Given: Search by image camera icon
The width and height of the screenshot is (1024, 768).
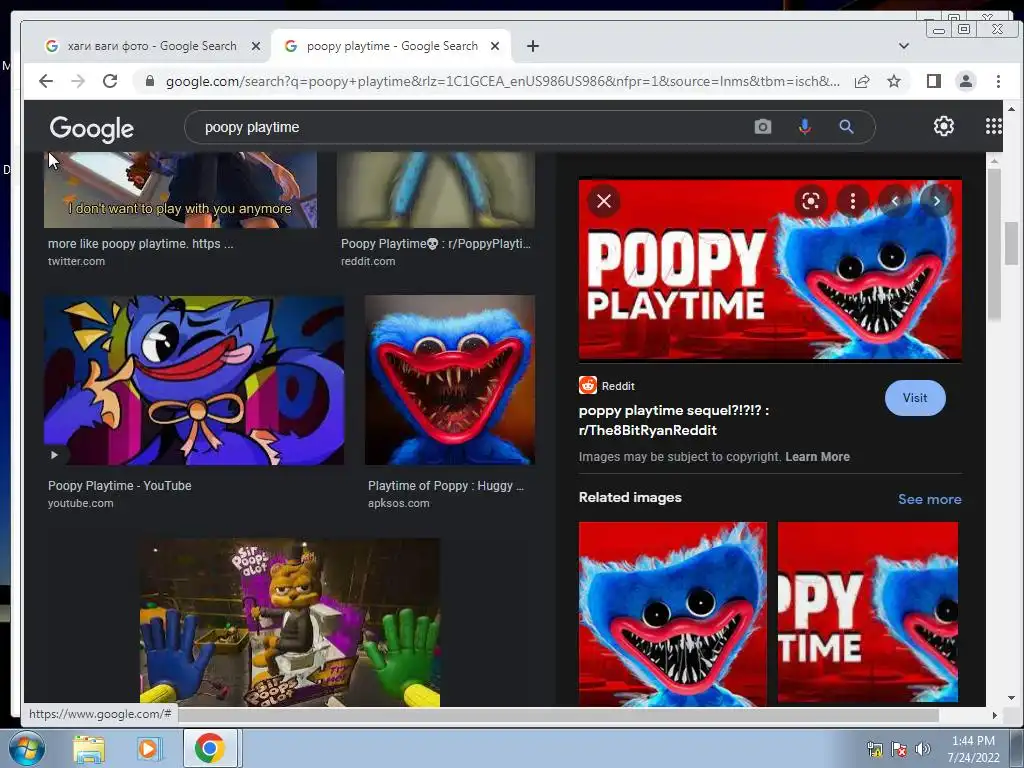Looking at the screenshot, I should click(763, 127).
